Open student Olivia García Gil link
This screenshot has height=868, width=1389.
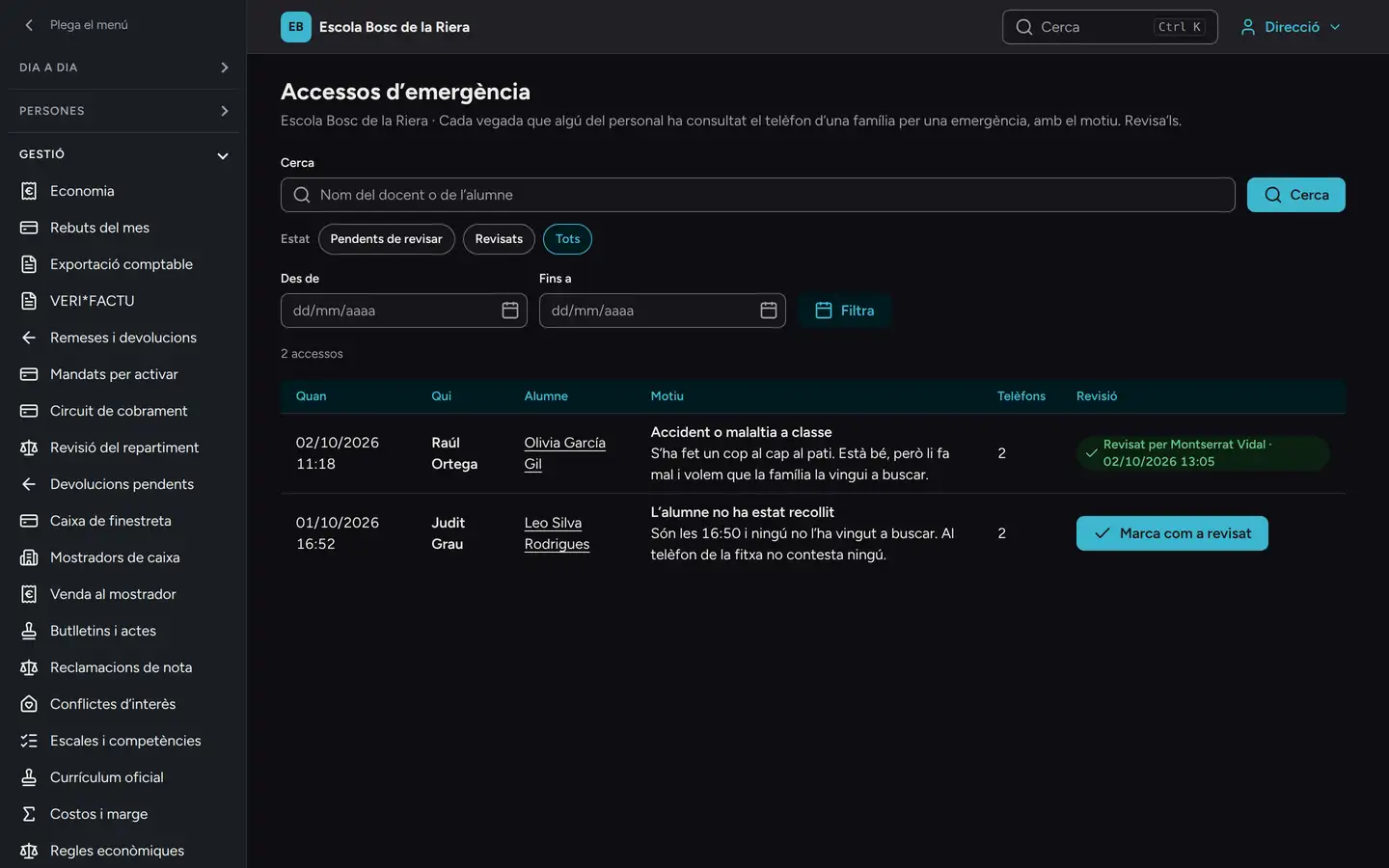tap(565, 453)
